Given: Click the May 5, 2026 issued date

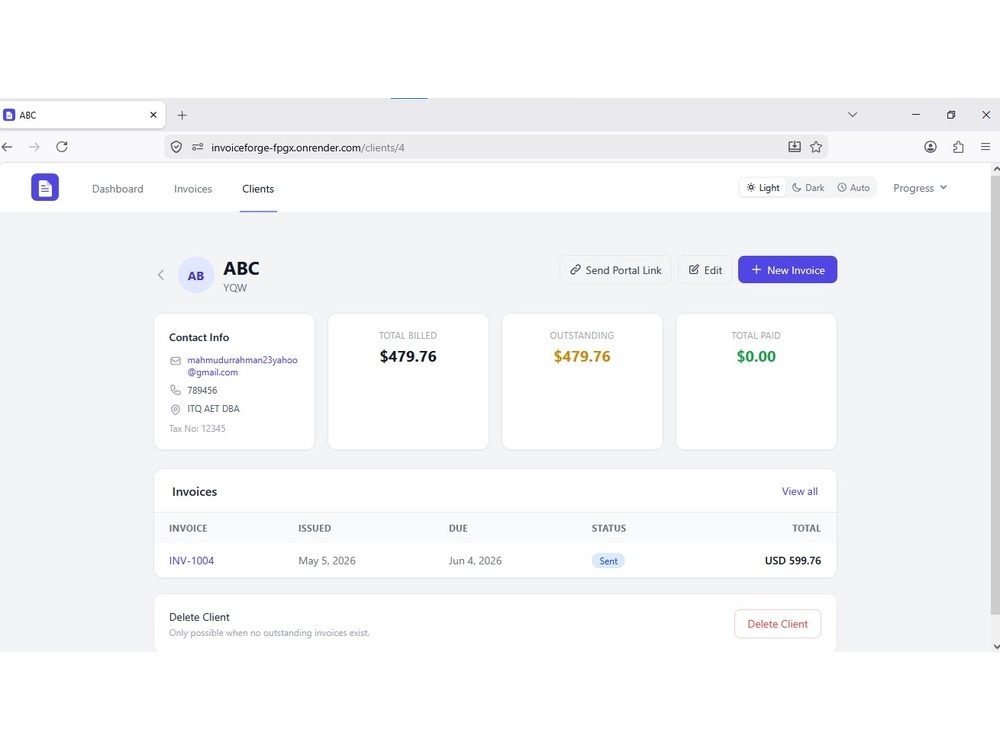Looking at the screenshot, I should (x=327, y=561).
